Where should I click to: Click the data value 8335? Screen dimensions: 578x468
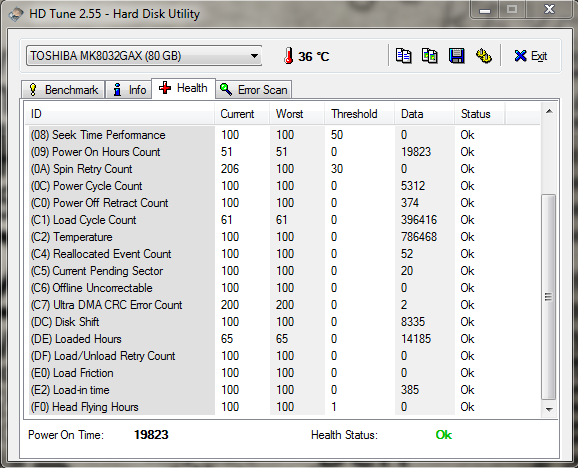pyautogui.click(x=413, y=322)
